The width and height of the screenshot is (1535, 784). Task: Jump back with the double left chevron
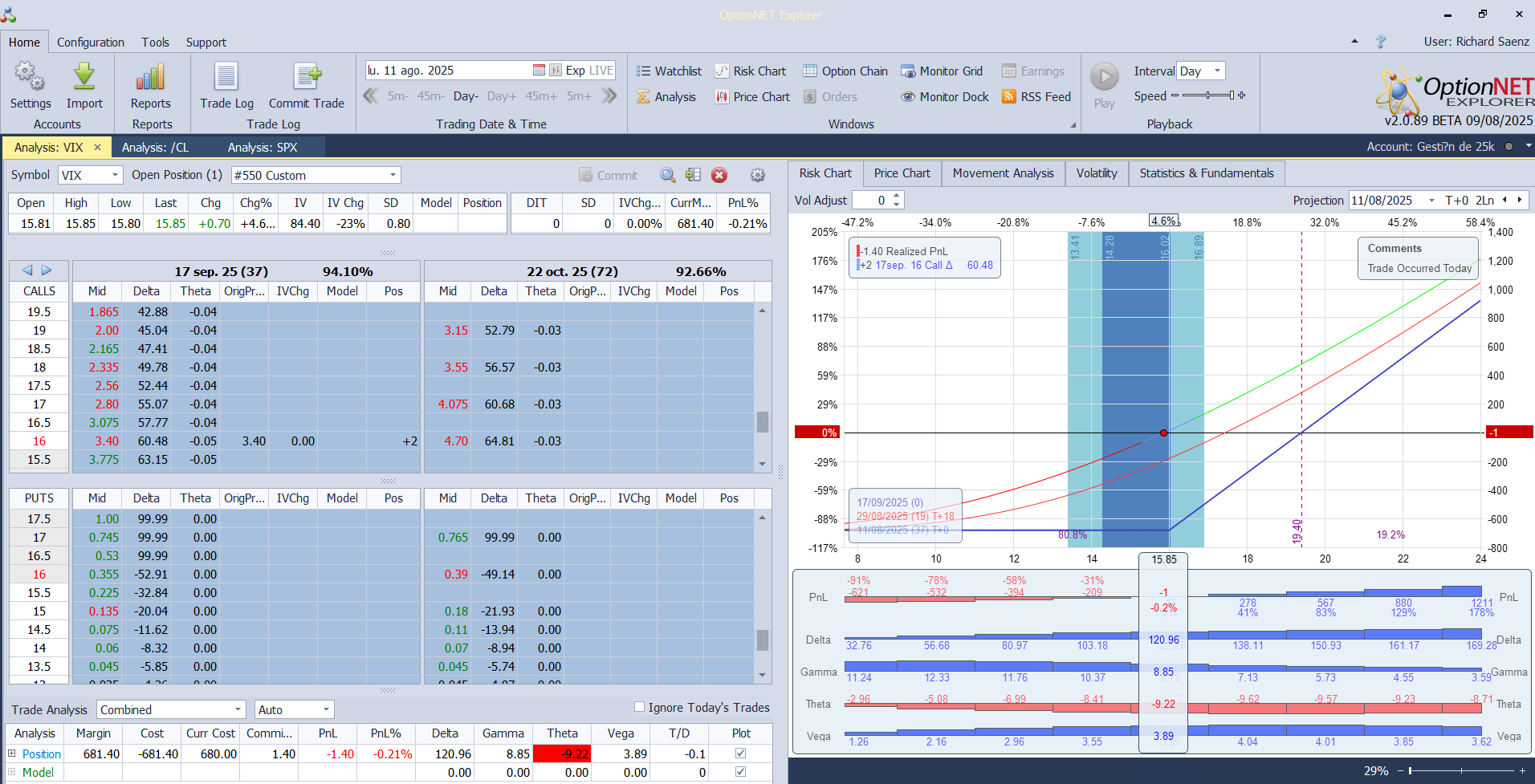371,96
